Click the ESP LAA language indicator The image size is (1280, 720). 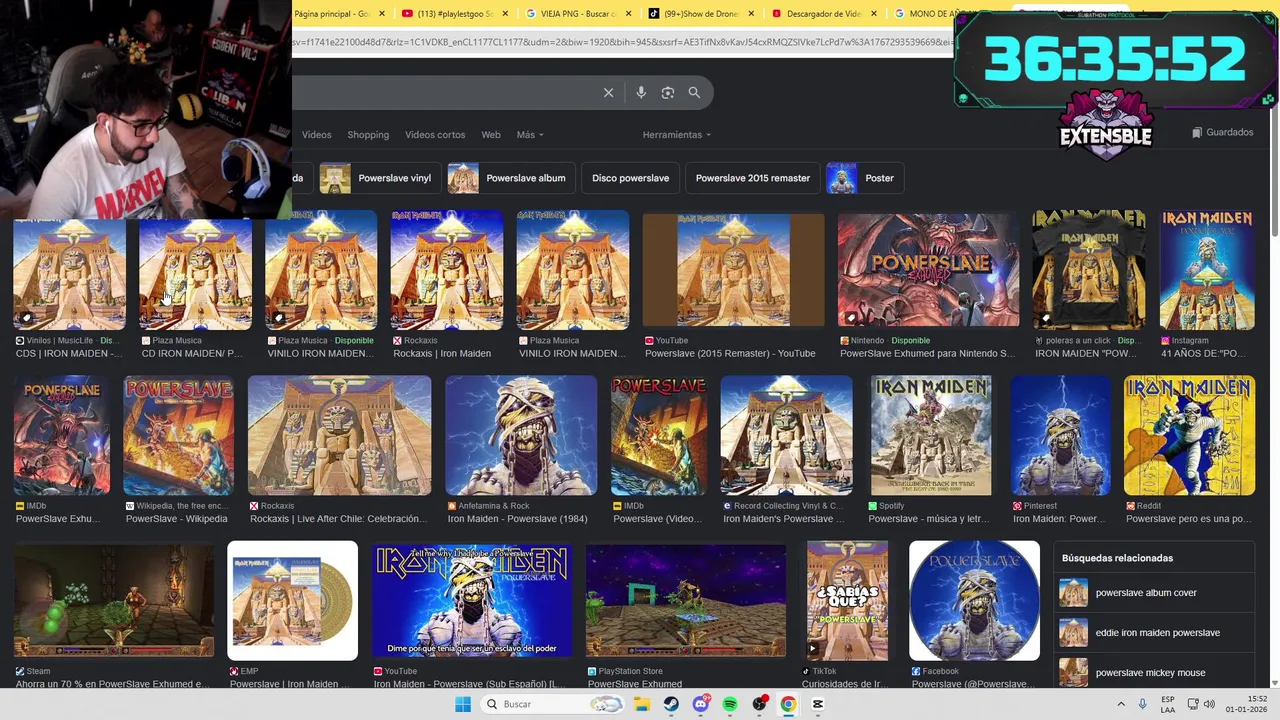pyautogui.click(x=1168, y=704)
